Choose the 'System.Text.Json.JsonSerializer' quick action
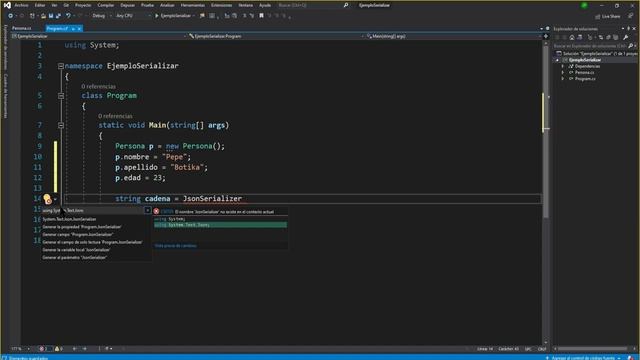The image size is (640, 360). (x=69, y=219)
